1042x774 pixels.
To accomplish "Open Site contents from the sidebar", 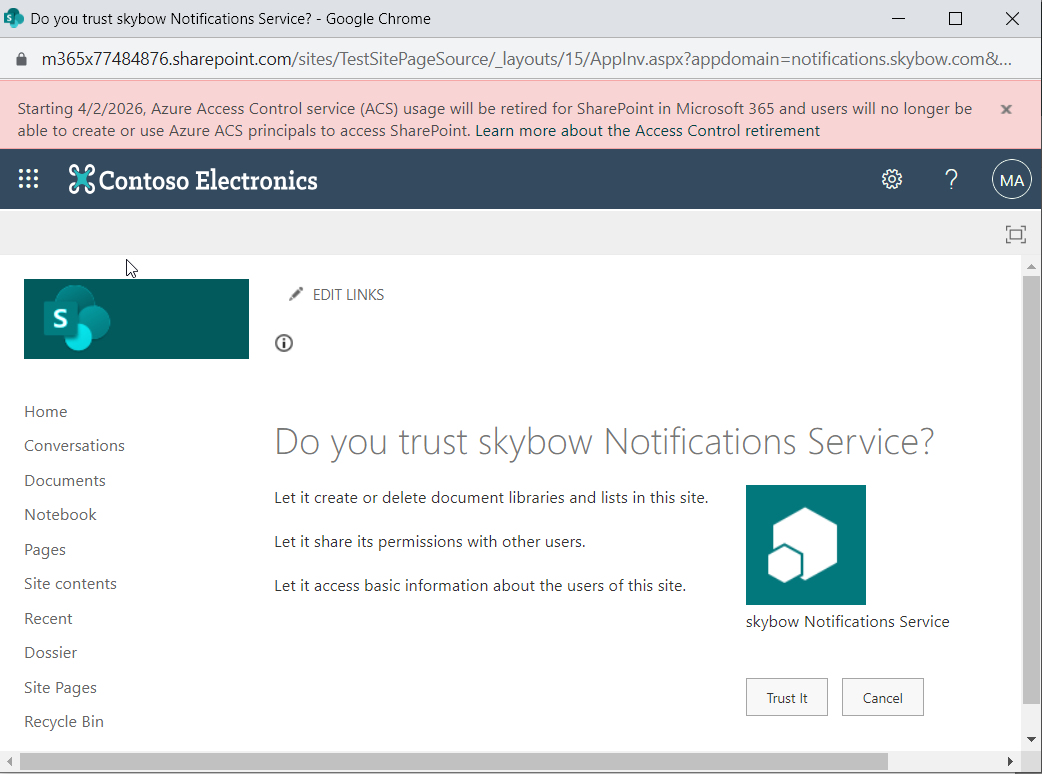I will (x=70, y=584).
